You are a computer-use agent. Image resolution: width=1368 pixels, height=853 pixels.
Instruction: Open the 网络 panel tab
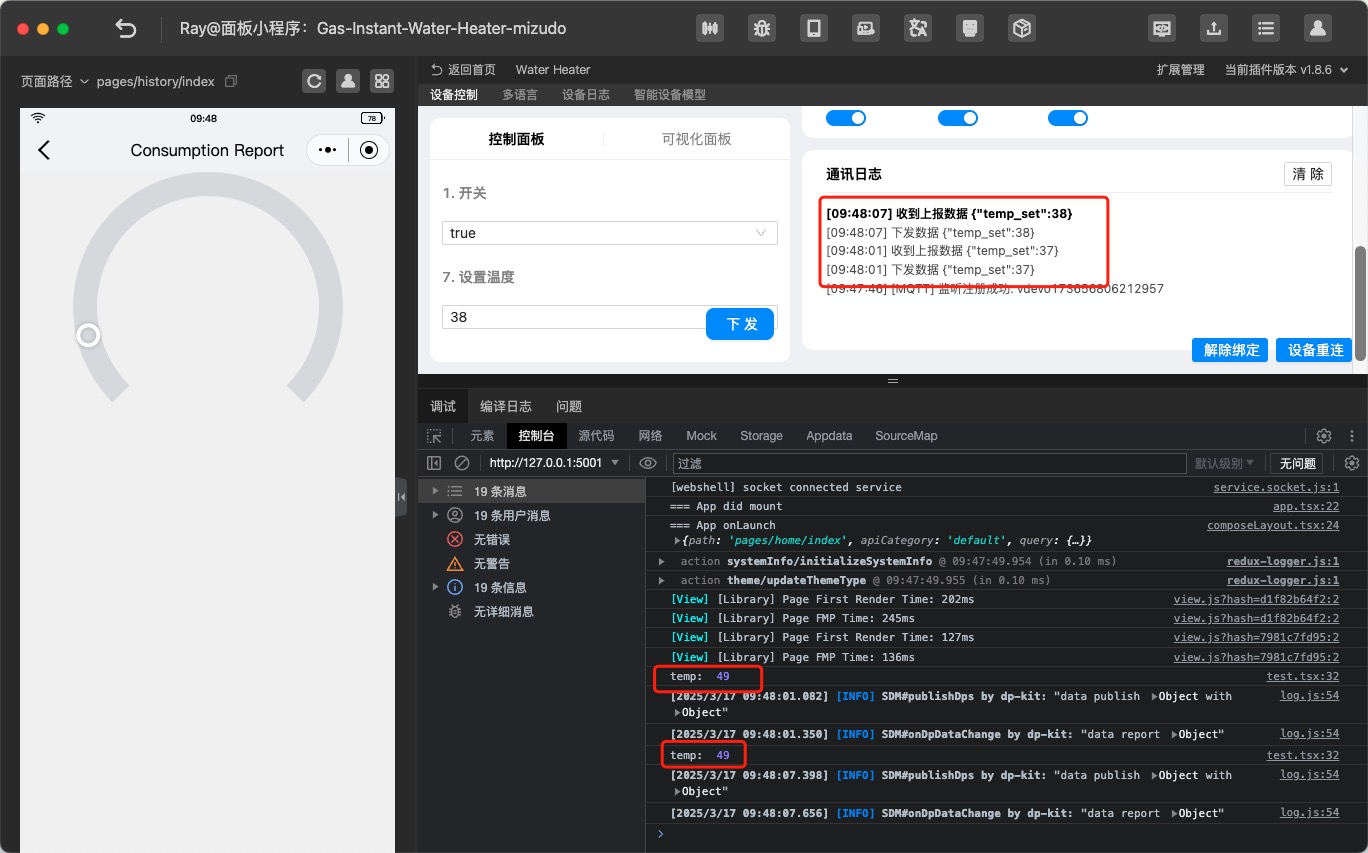[x=650, y=435]
